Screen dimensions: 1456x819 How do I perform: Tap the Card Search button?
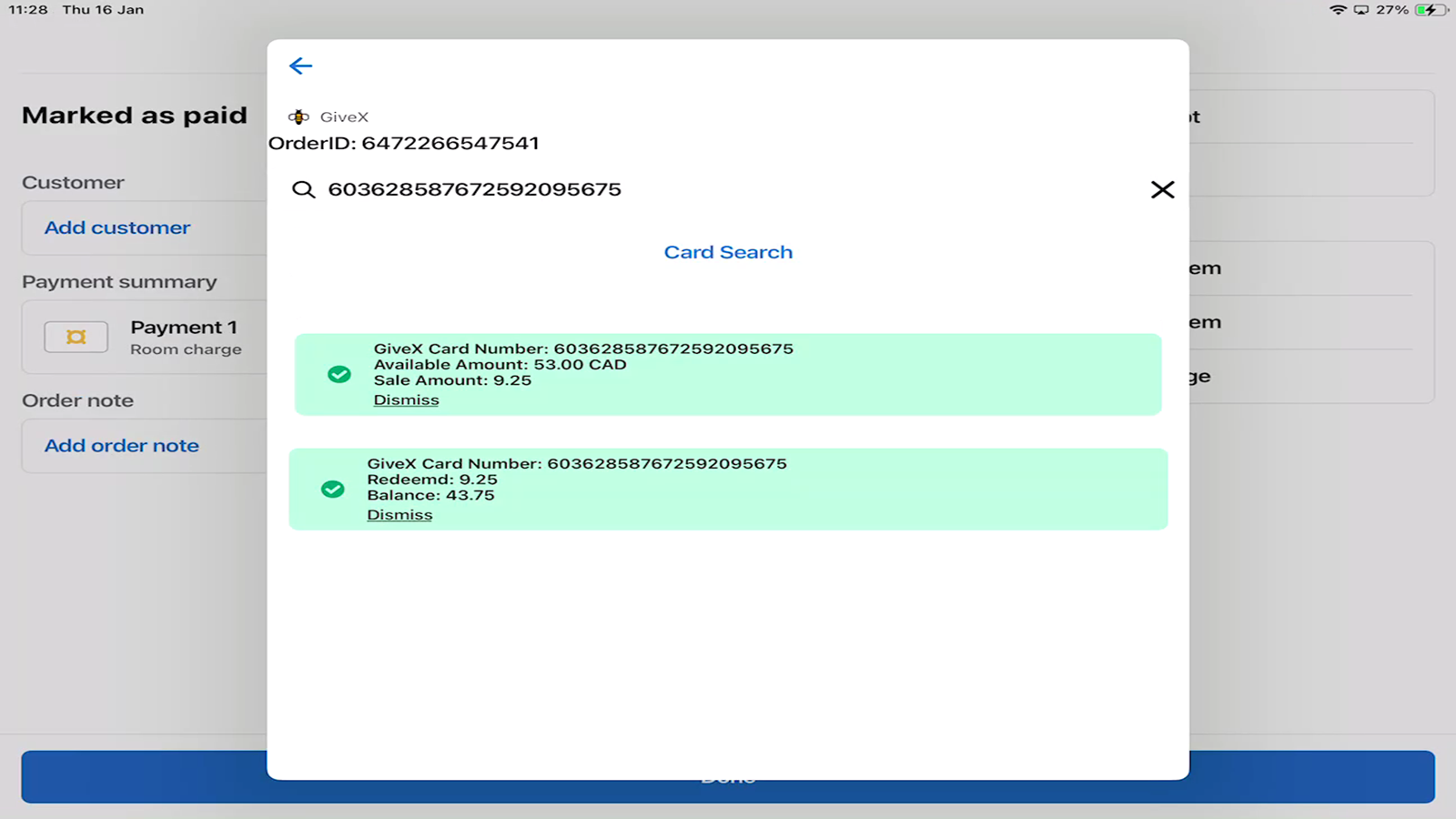click(728, 252)
